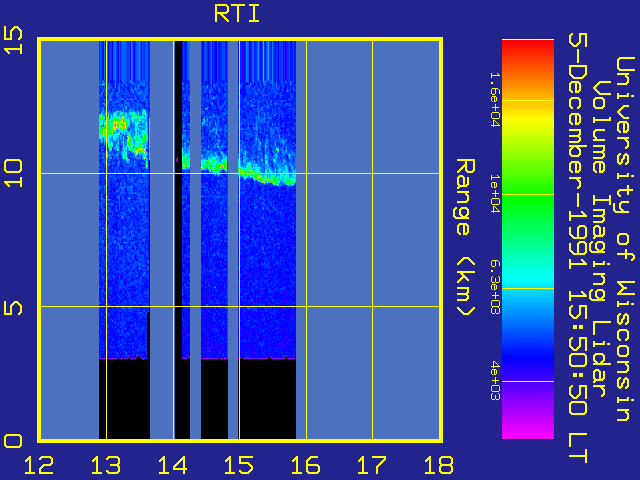The image size is (640, 480).
Task: Click the x-axis label 12
Action: pyautogui.click(x=39, y=465)
